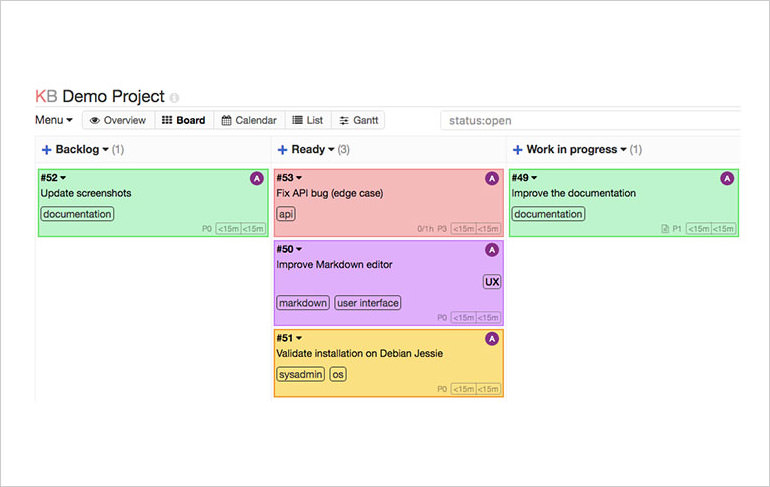Click assignee avatar on task #51

point(491,339)
